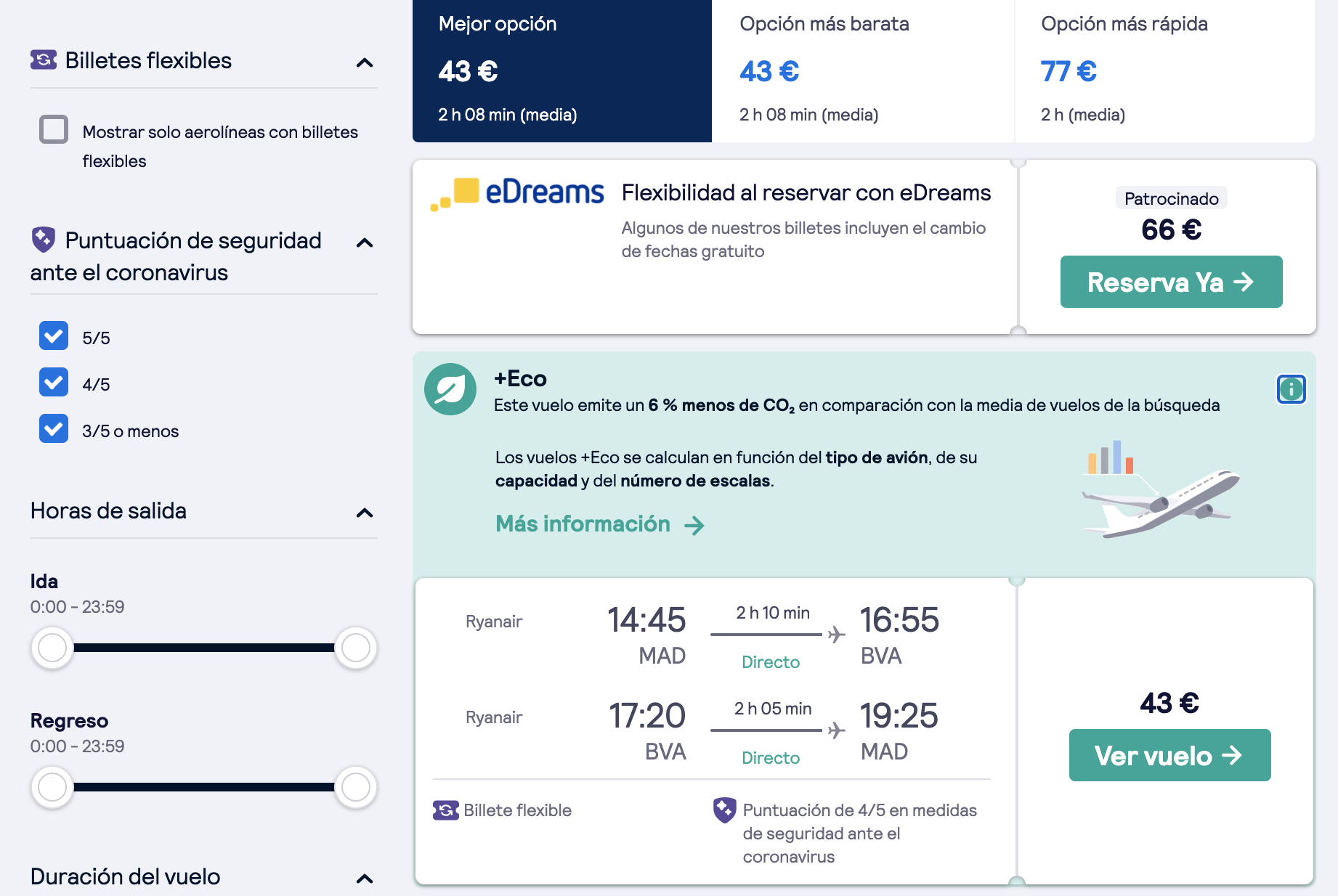Click the Ryanair label on the 14:45 flight
Screen dimensions: 1338x896
(x=494, y=622)
